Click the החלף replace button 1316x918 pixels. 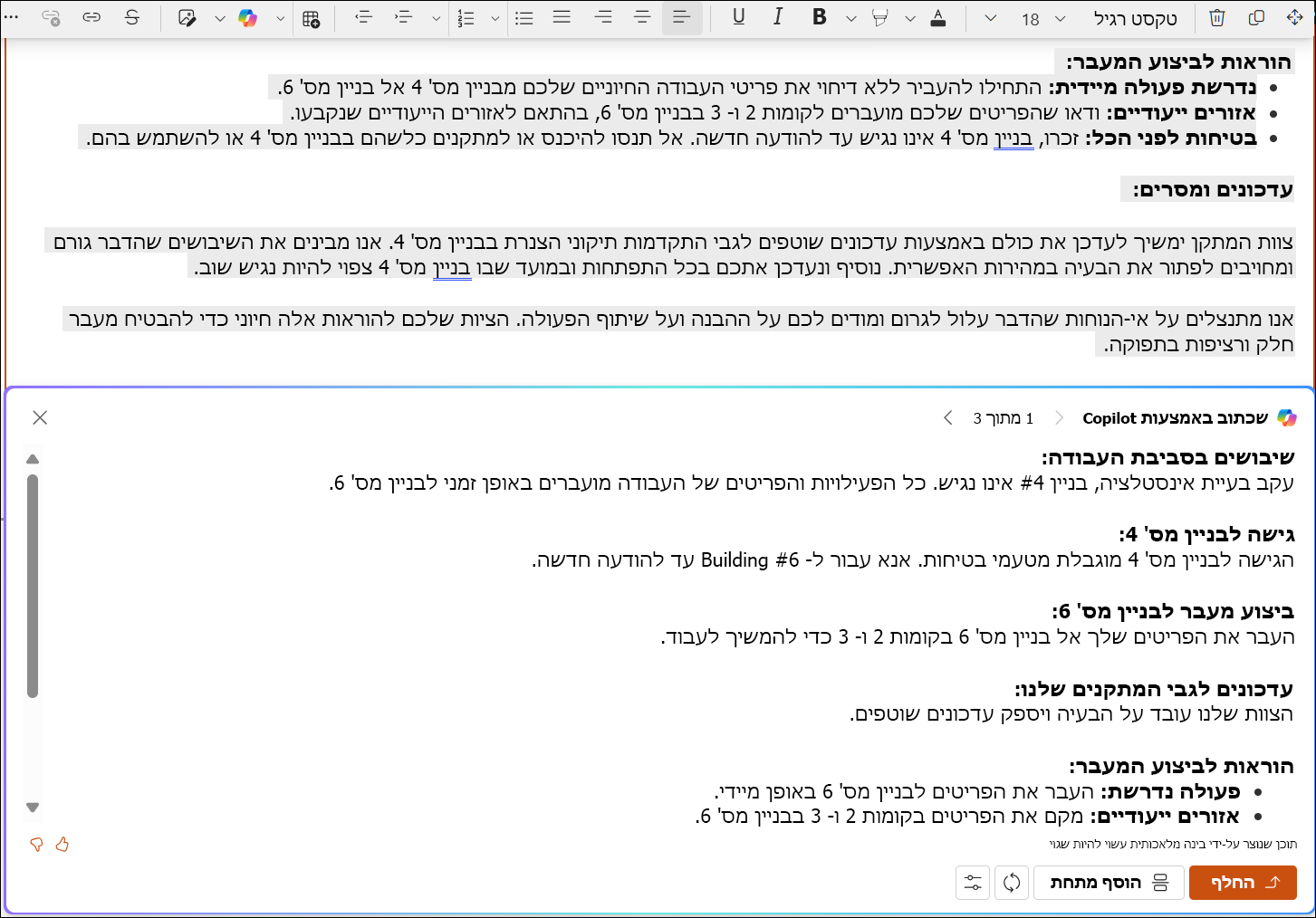click(1243, 882)
